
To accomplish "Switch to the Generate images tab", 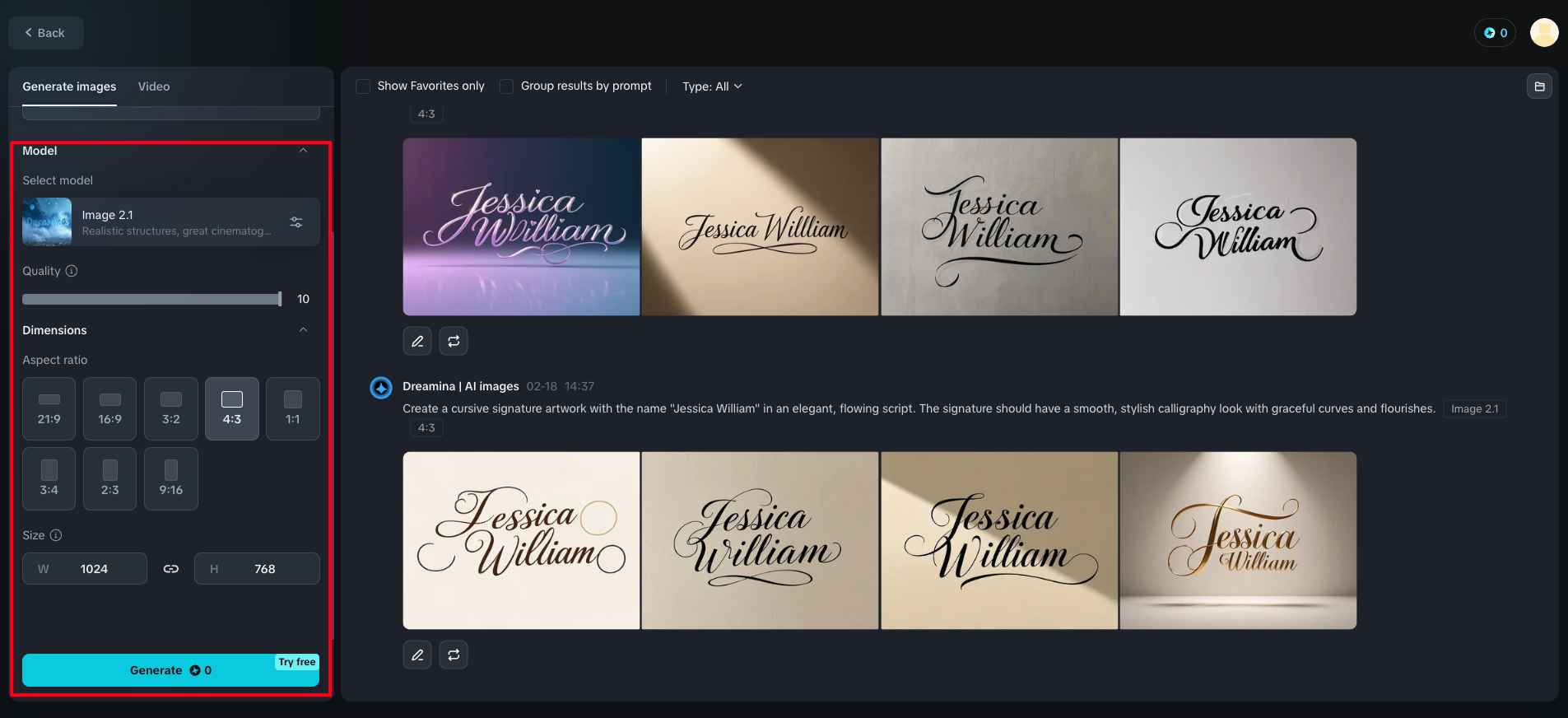I will click(x=69, y=86).
